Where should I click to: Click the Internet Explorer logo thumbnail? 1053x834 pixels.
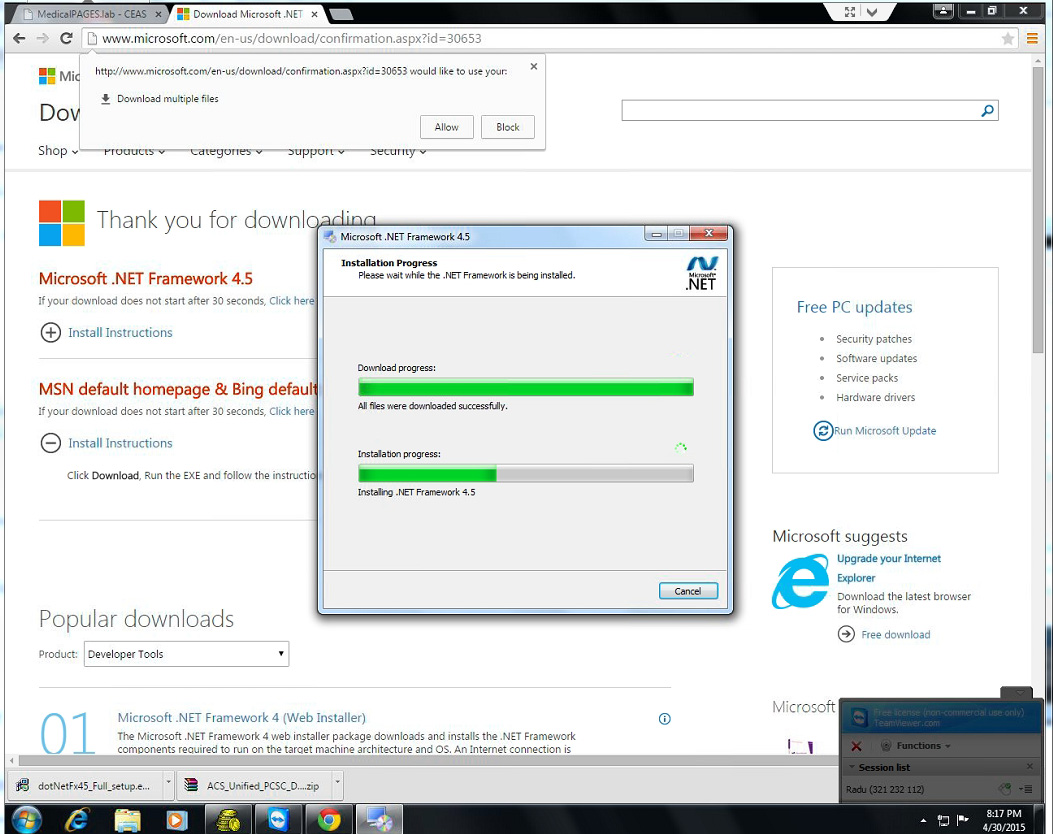(800, 582)
